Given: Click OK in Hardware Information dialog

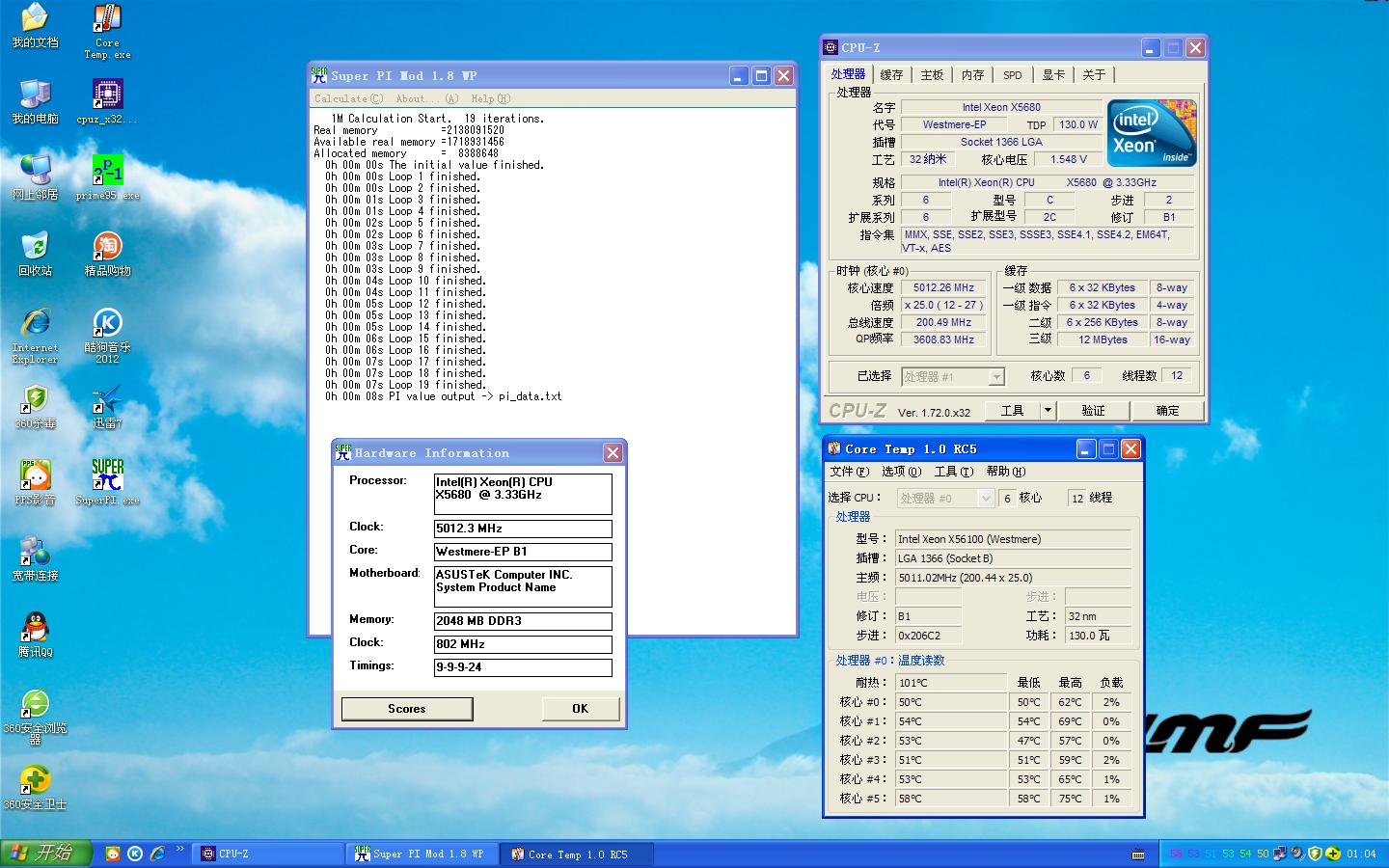Looking at the screenshot, I should pyautogui.click(x=580, y=709).
